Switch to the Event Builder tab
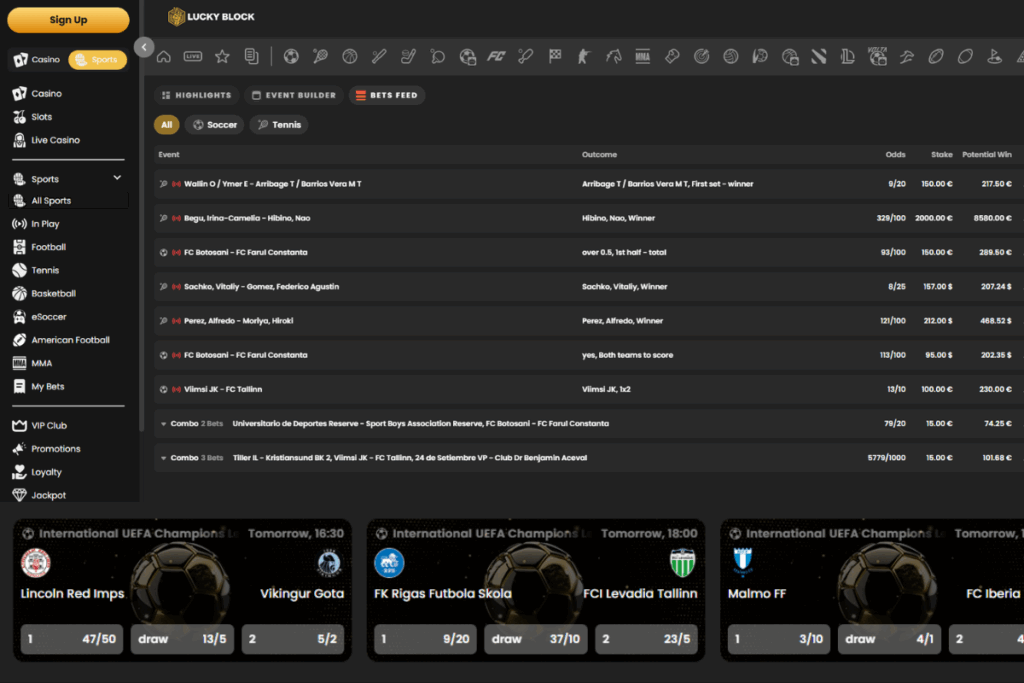This screenshot has width=1024, height=683. tap(293, 96)
